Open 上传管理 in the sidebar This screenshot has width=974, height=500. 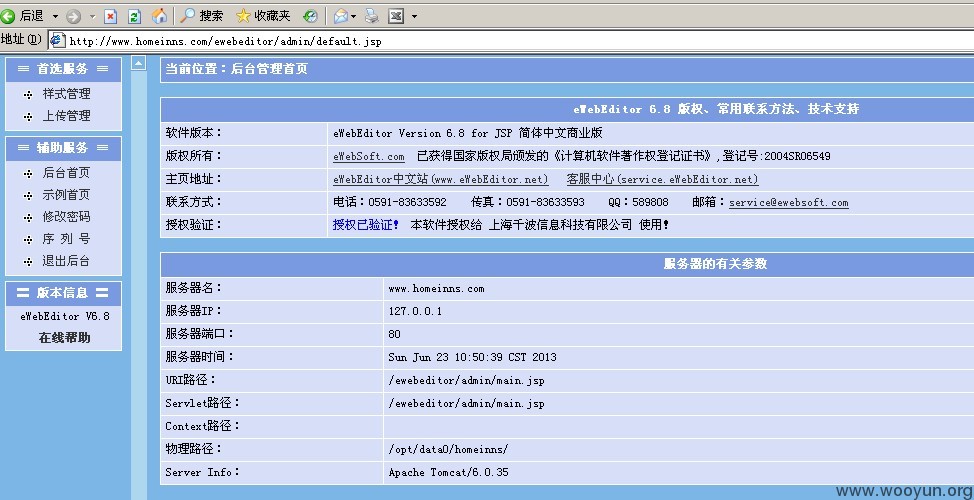coord(66,116)
